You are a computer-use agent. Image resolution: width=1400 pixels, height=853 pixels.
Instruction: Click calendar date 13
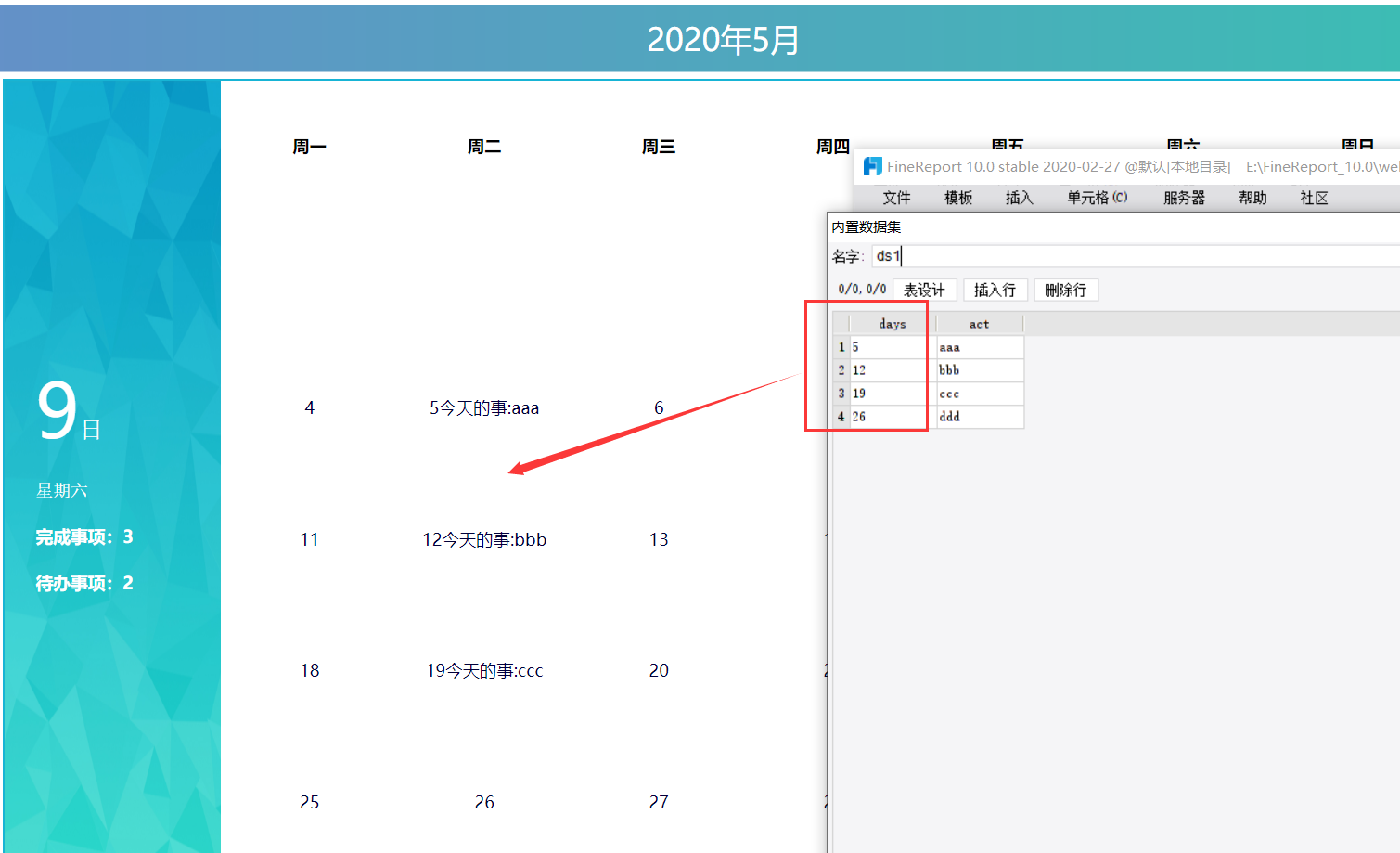[659, 539]
